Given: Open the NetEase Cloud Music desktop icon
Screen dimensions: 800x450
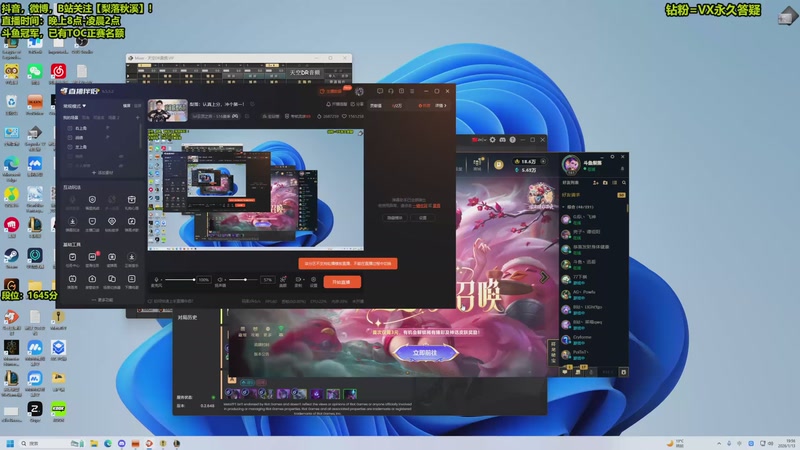Looking at the screenshot, I should point(58,71).
